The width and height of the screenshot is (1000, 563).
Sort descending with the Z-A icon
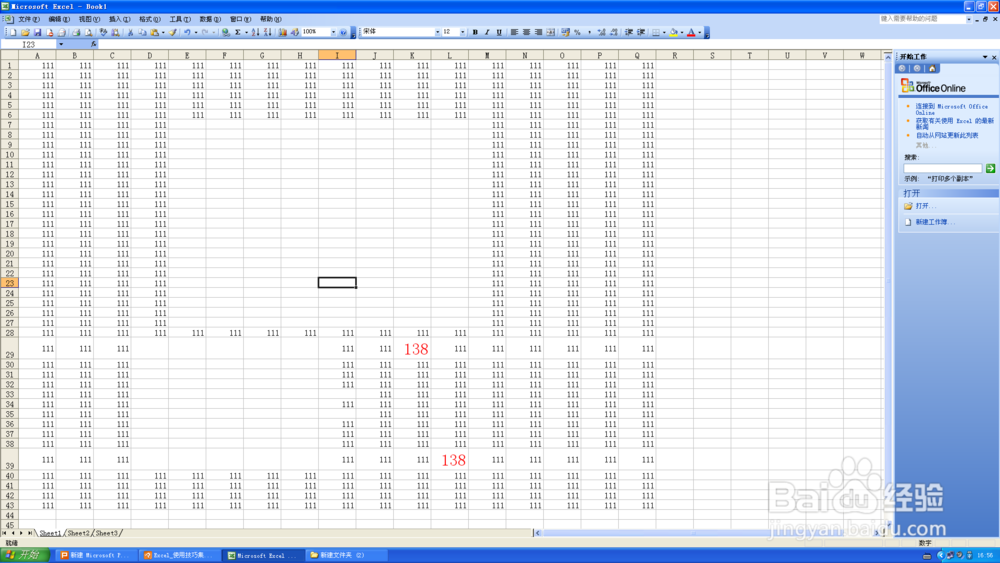point(267,32)
